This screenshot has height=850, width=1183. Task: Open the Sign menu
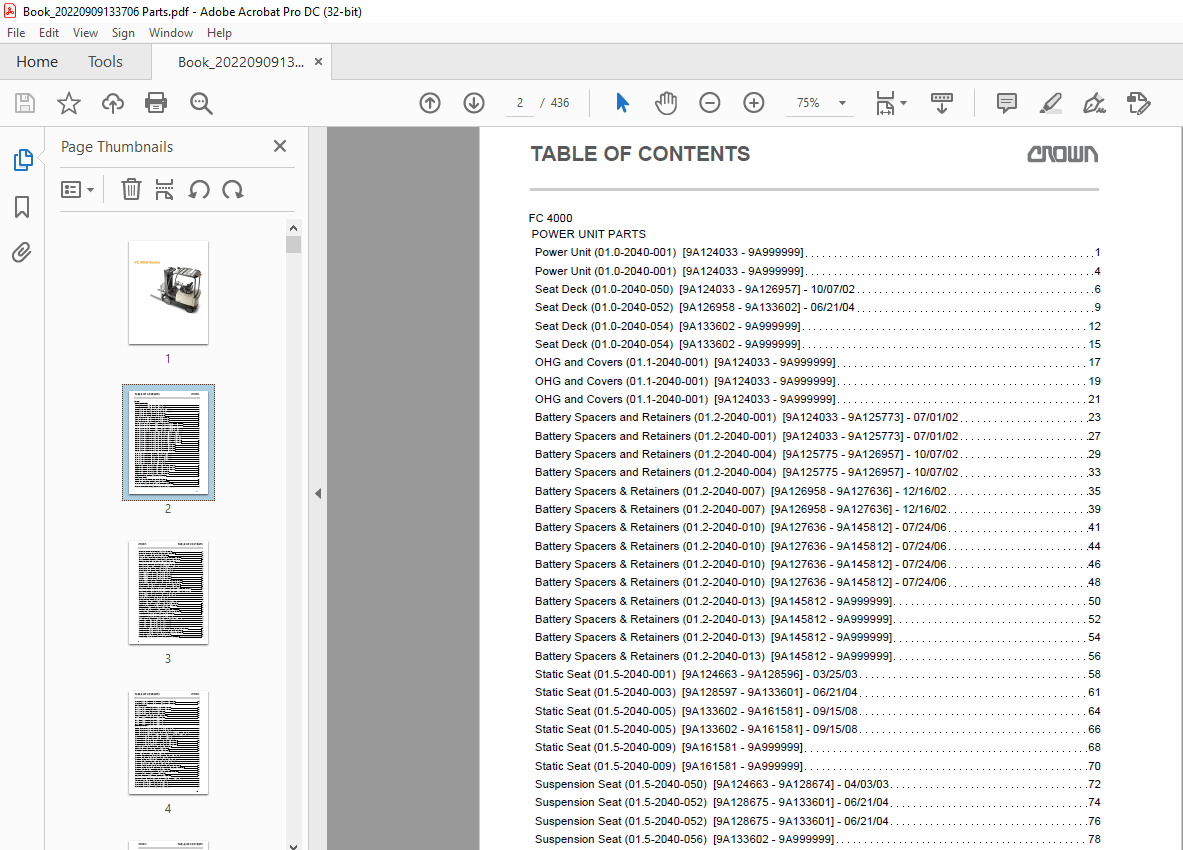pos(123,33)
